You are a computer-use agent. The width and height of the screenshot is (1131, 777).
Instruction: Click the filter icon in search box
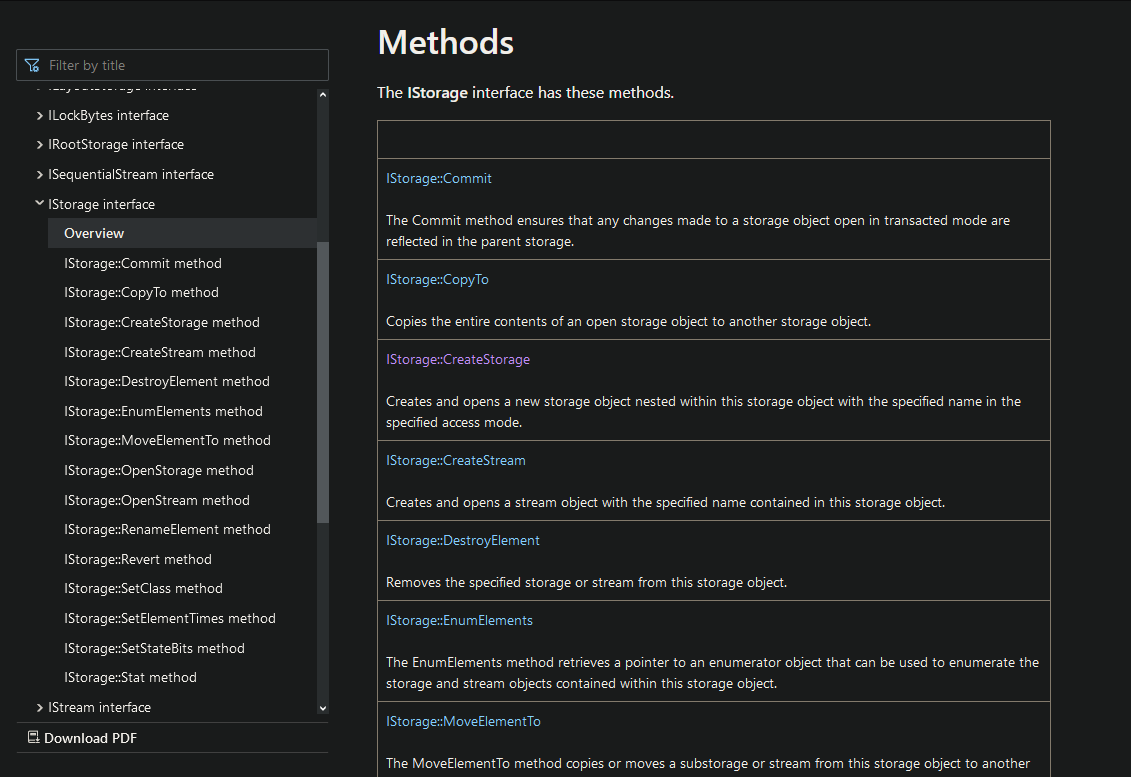[32, 65]
